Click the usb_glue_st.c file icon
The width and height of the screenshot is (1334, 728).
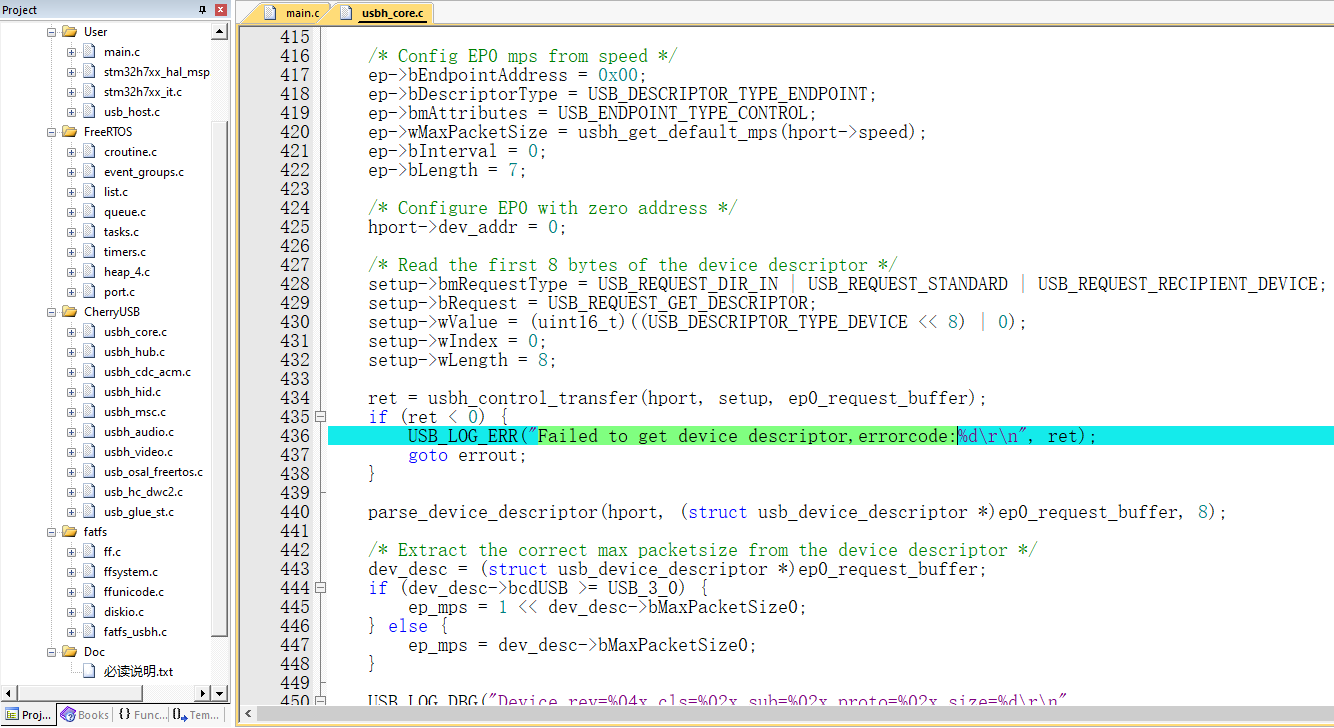tap(90, 512)
